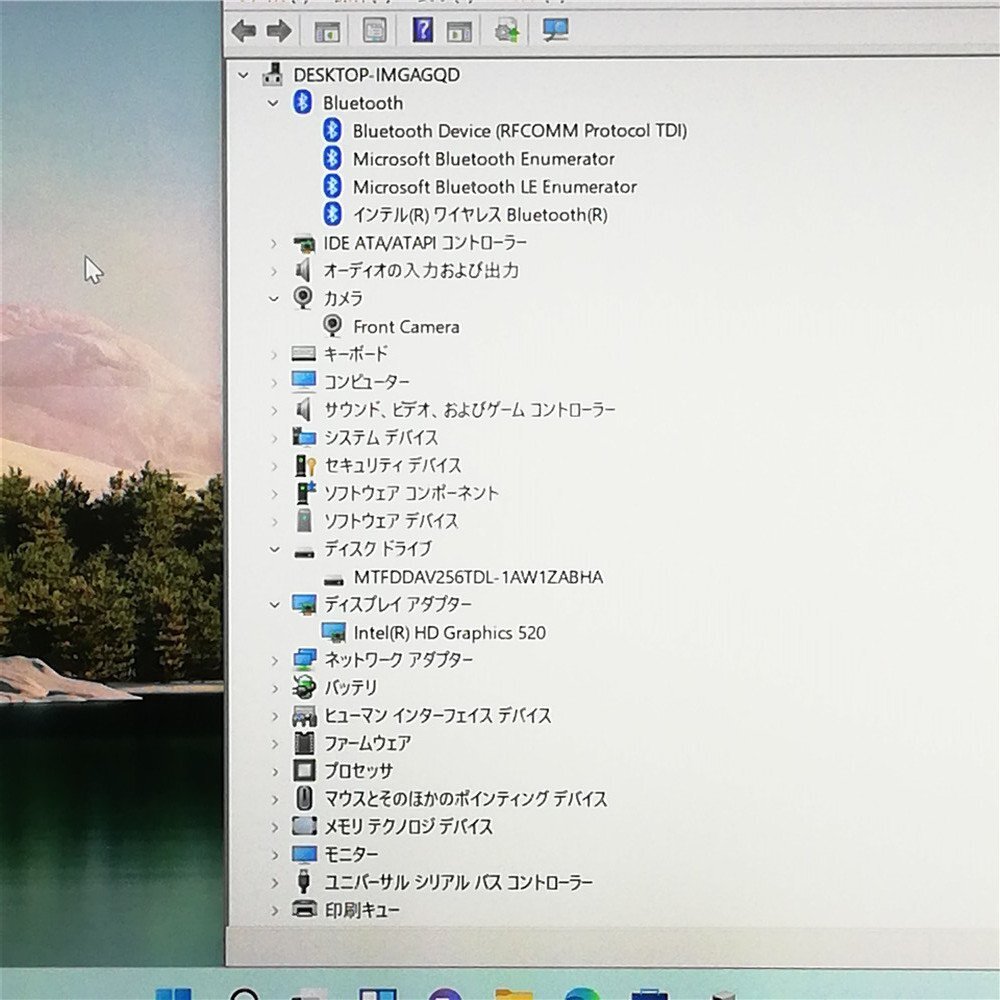Image resolution: width=1000 pixels, height=1000 pixels.
Task: Expand オーディオの入力および出力 category
Action: (x=274, y=271)
